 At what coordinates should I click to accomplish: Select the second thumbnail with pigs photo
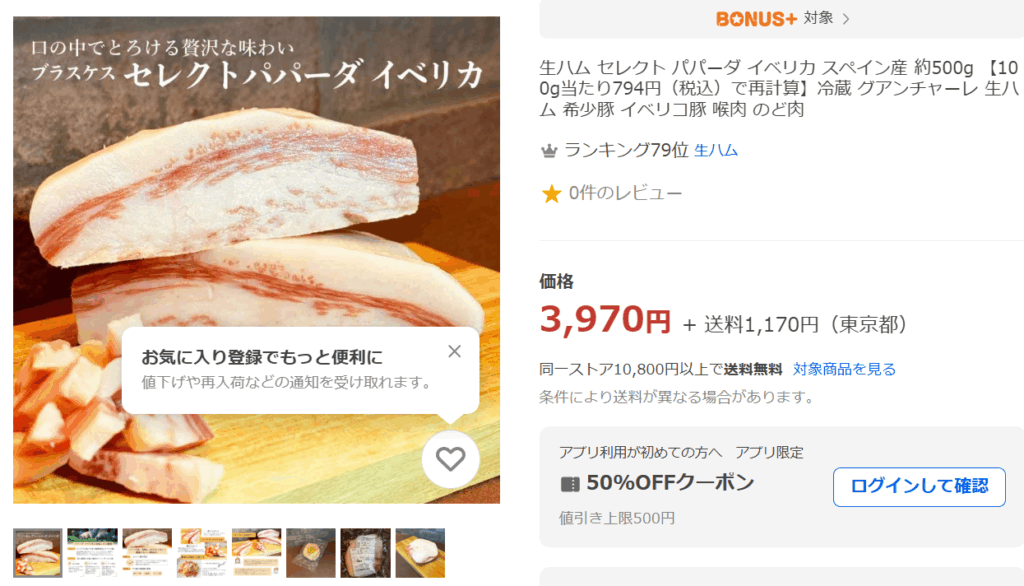tap(92, 553)
